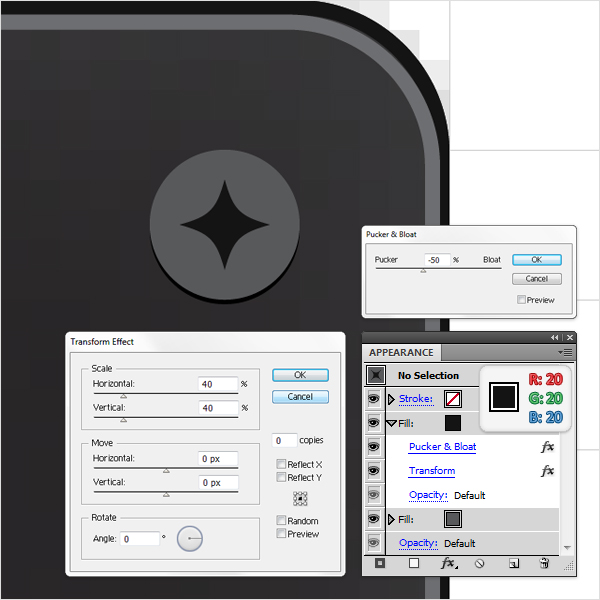This screenshot has height=600, width=600.
Task: Click the Pucker percent input field
Action: [x=437, y=260]
